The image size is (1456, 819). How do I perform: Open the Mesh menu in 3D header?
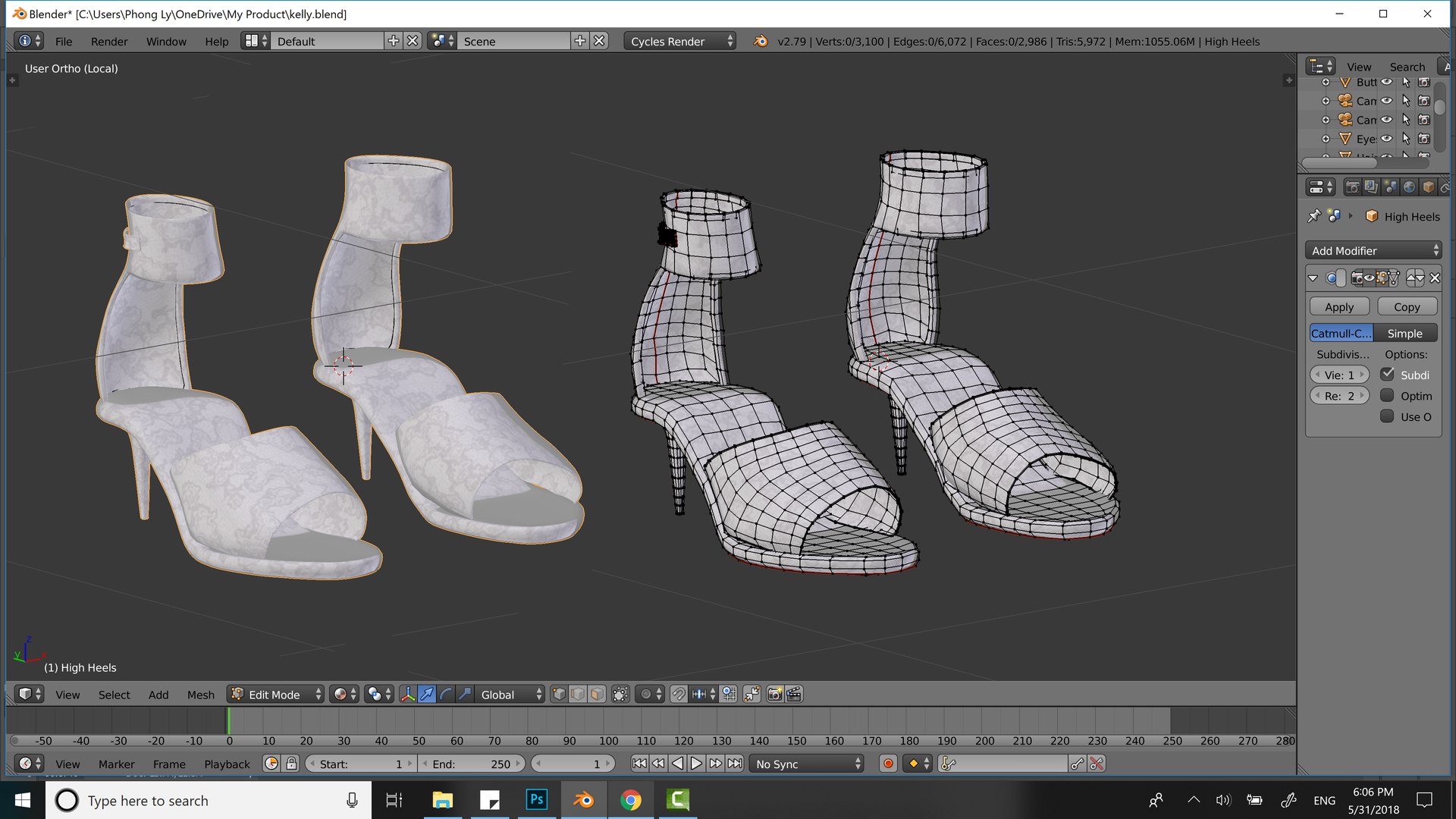pos(200,694)
